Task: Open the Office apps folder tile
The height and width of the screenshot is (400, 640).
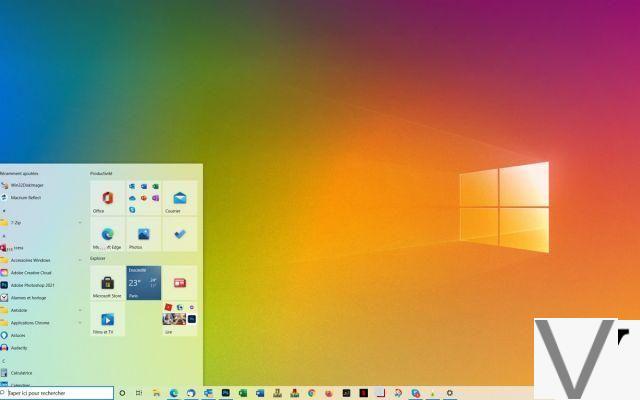Action: (x=143, y=198)
